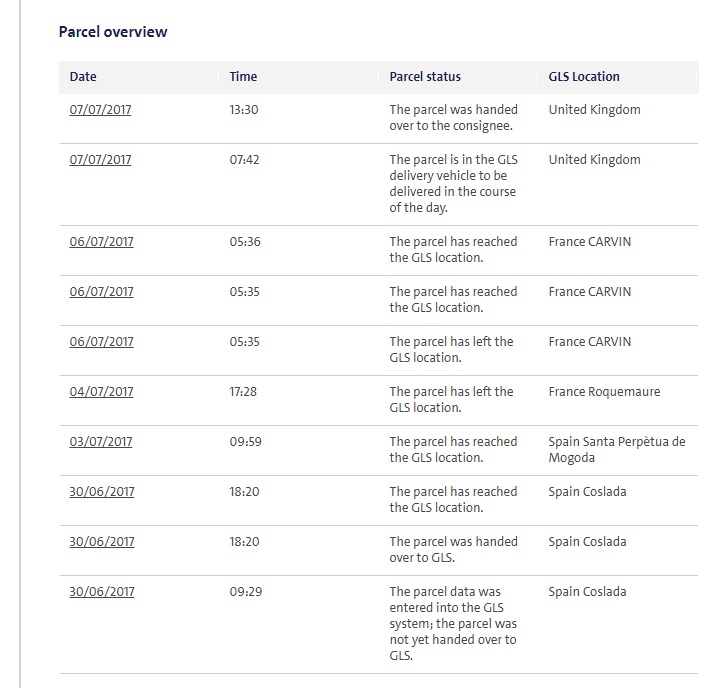The height and width of the screenshot is (688, 726).
Task: Click the 03/07/2017 date link
Action: [101, 442]
